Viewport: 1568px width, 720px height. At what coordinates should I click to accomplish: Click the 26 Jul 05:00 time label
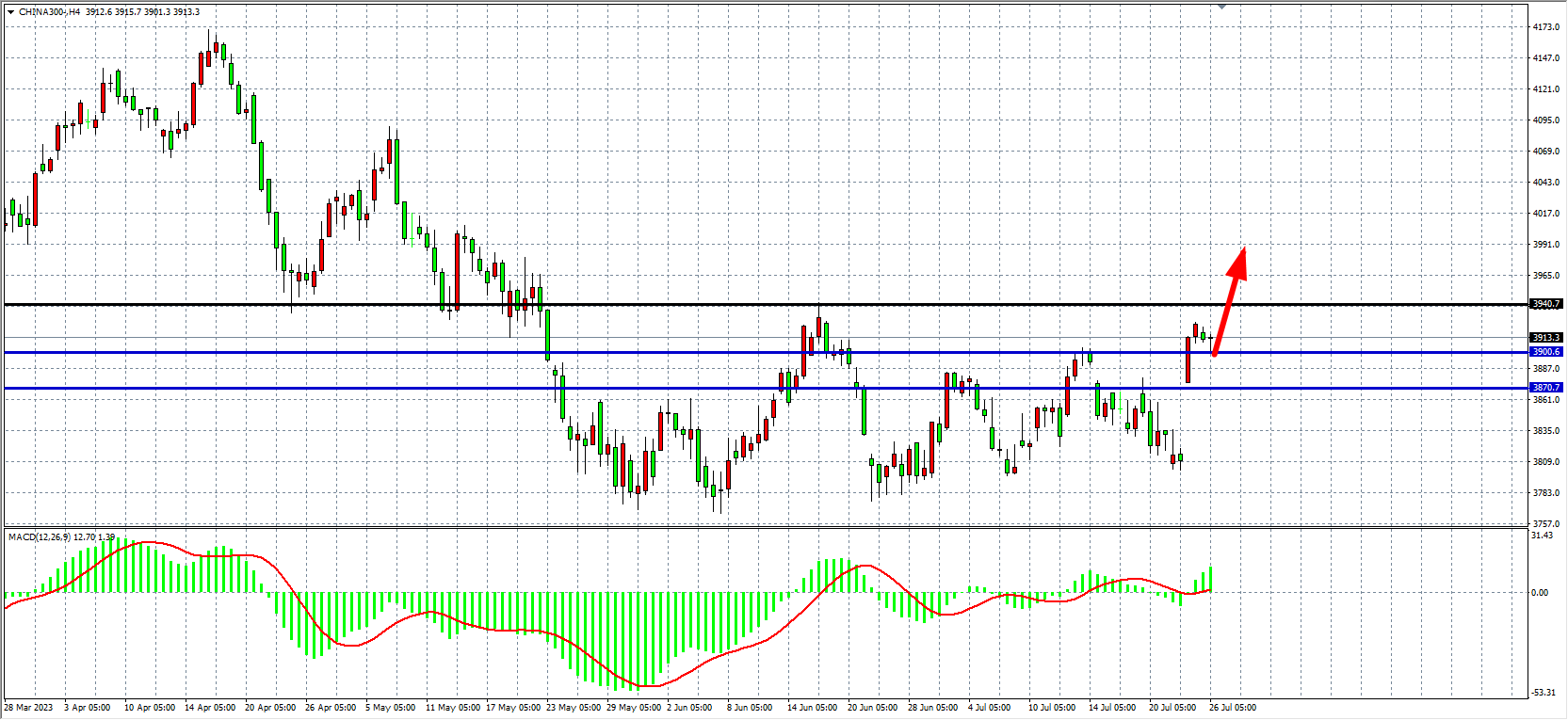(1232, 708)
